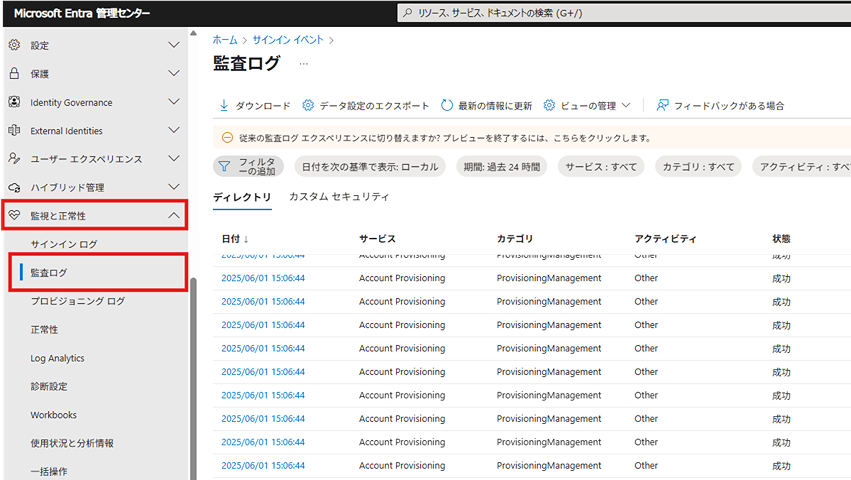Select 監査ログ in sidebar
The height and width of the screenshot is (480, 851).
tap(98, 273)
